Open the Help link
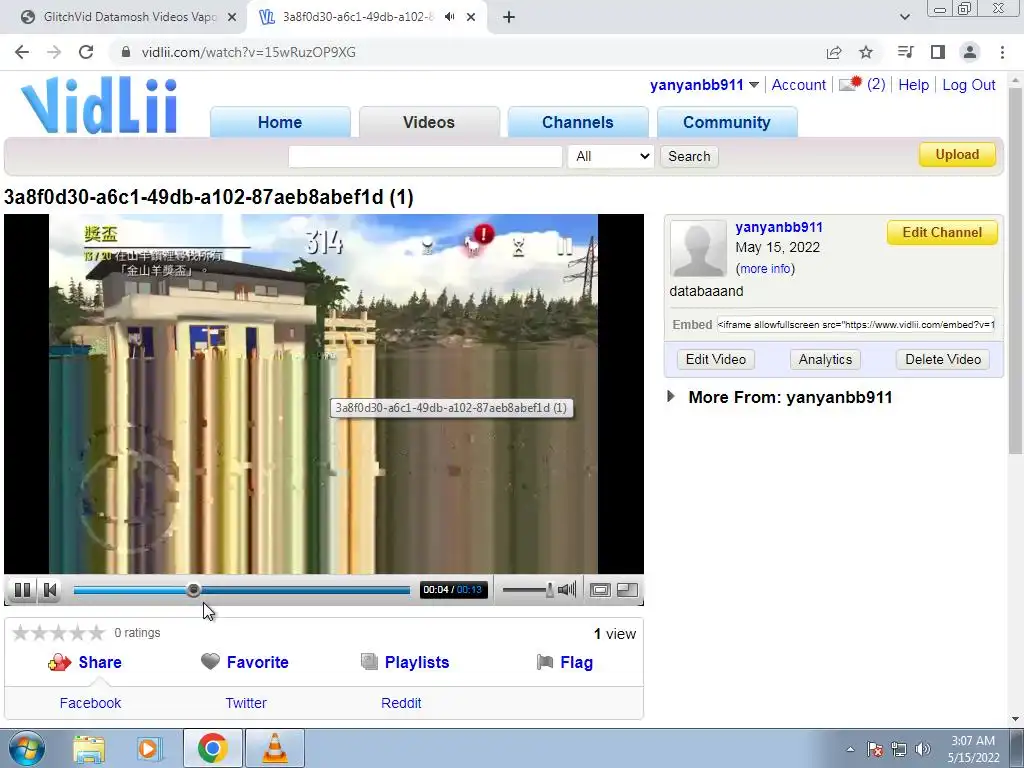 (x=914, y=85)
